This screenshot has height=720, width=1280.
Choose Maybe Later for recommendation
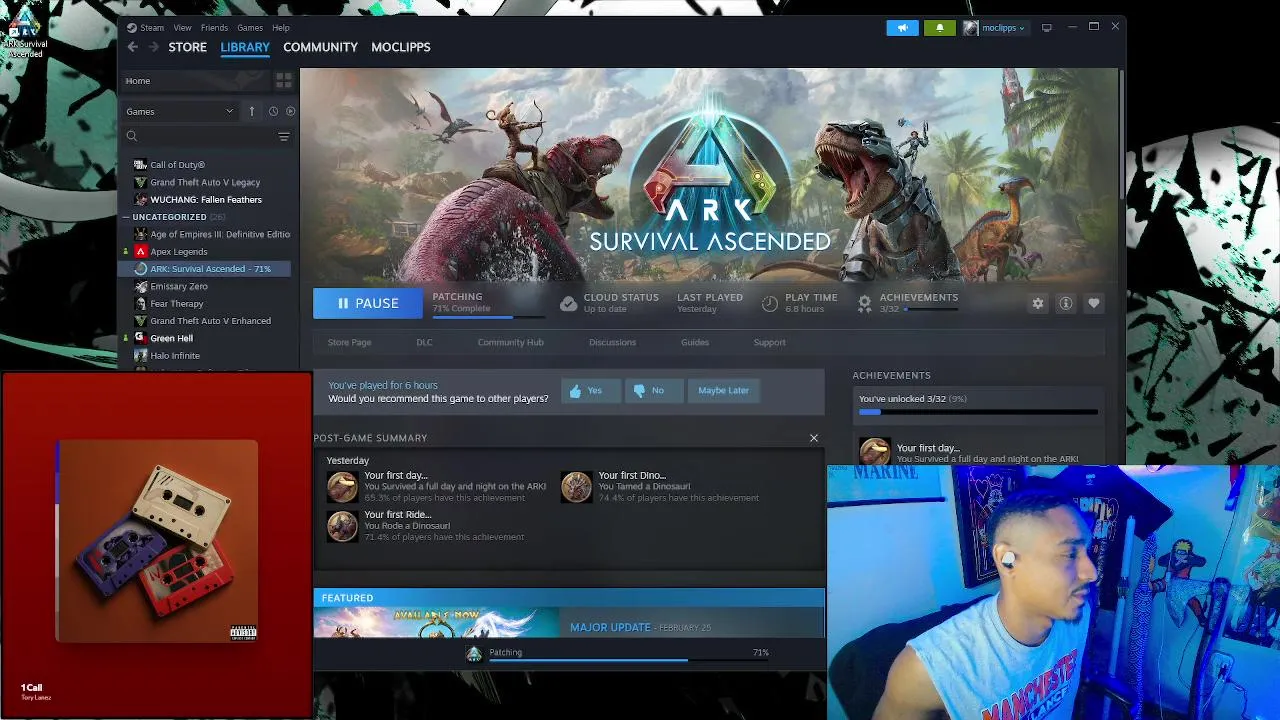tap(723, 391)
